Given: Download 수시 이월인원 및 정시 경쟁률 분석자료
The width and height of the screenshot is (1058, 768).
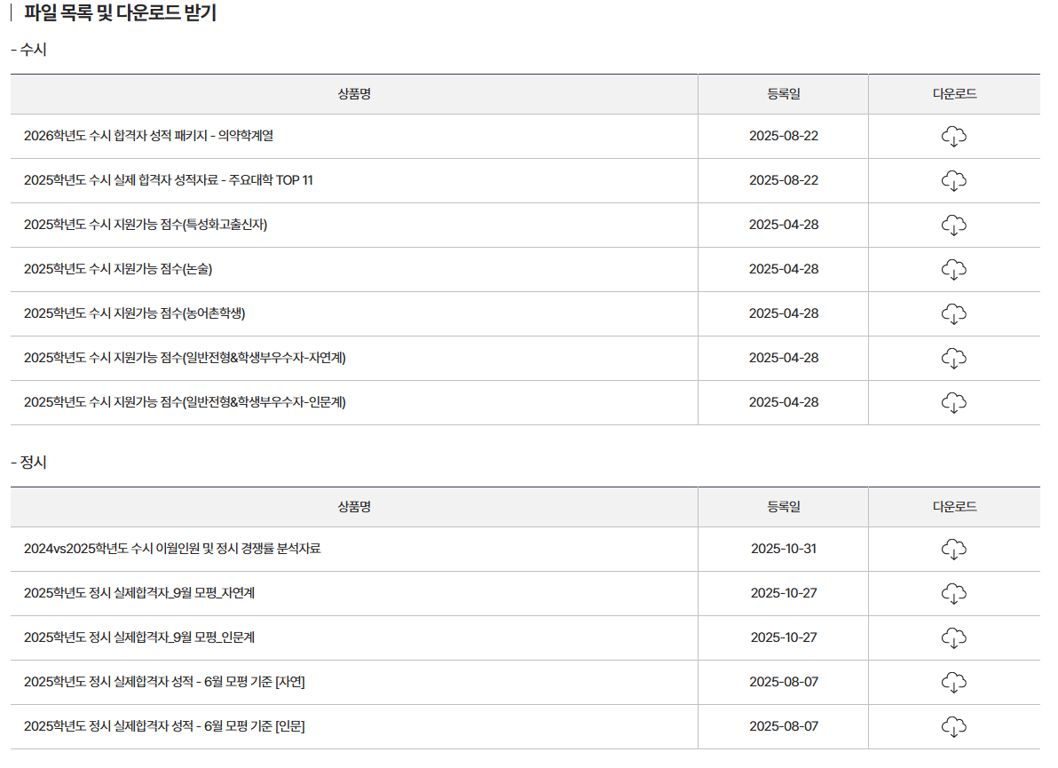Looking at the screenshot, I should [x=954, y=549].
